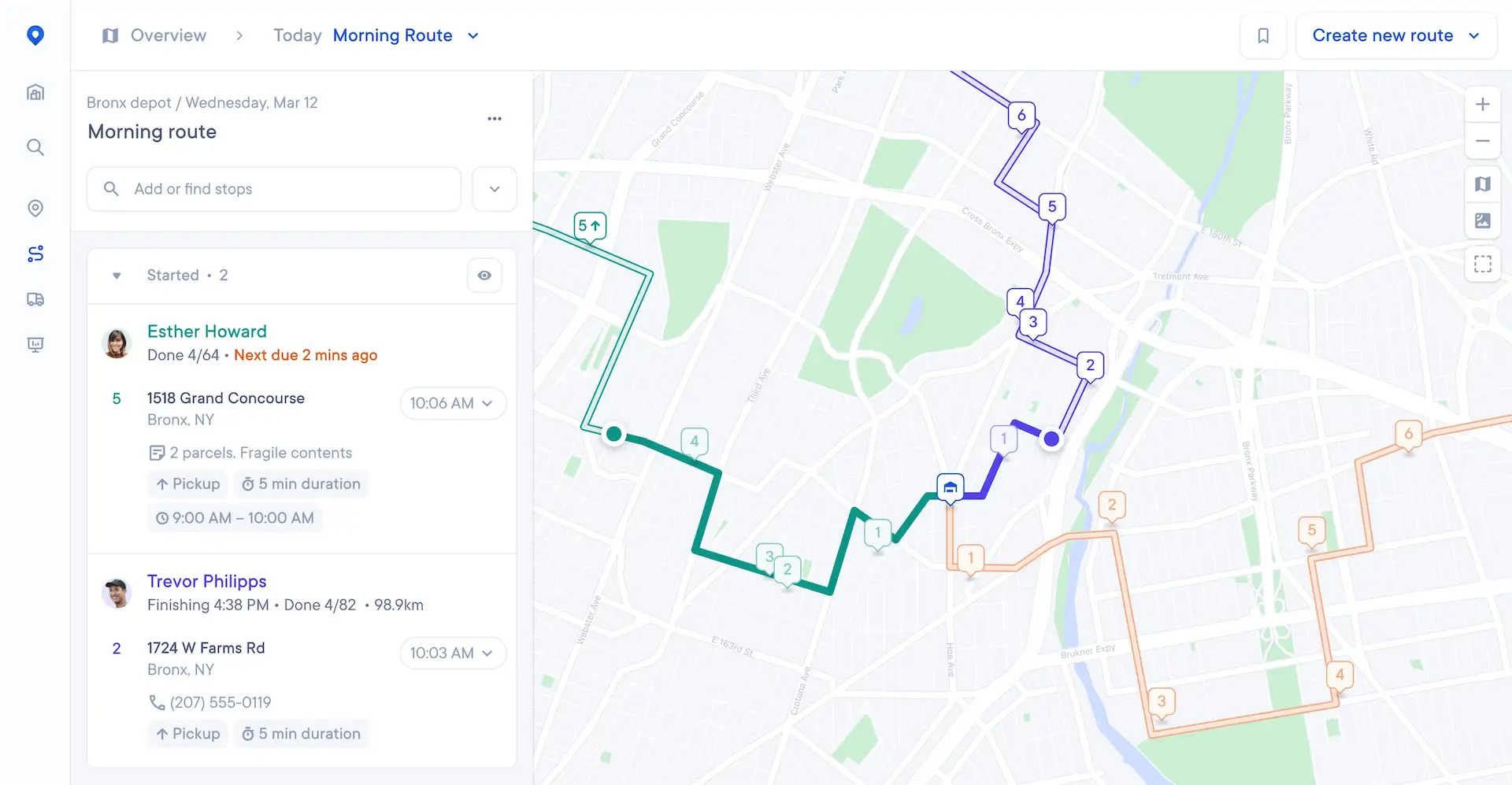The image size is (1512, 785).
Task: Activate the area selection tool on map
Action: click(1483, 264)
